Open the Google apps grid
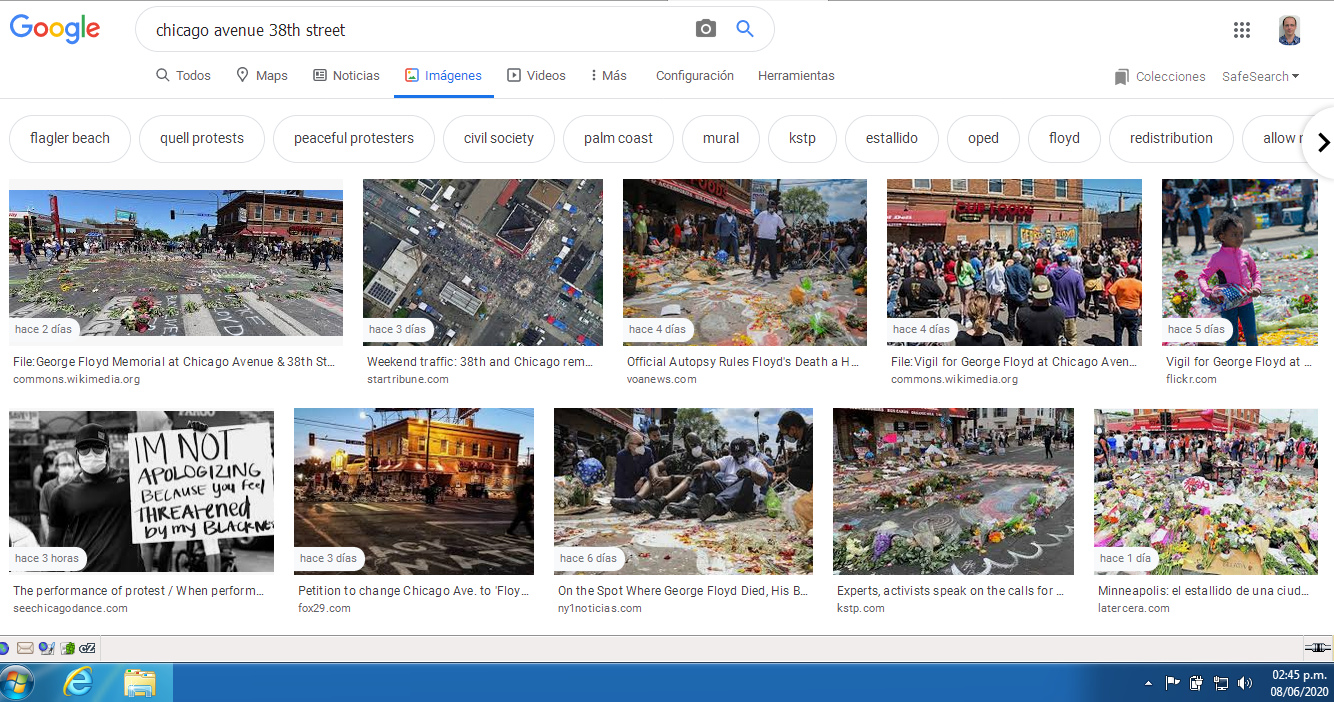The image size is (1334, 702). 1242,30
